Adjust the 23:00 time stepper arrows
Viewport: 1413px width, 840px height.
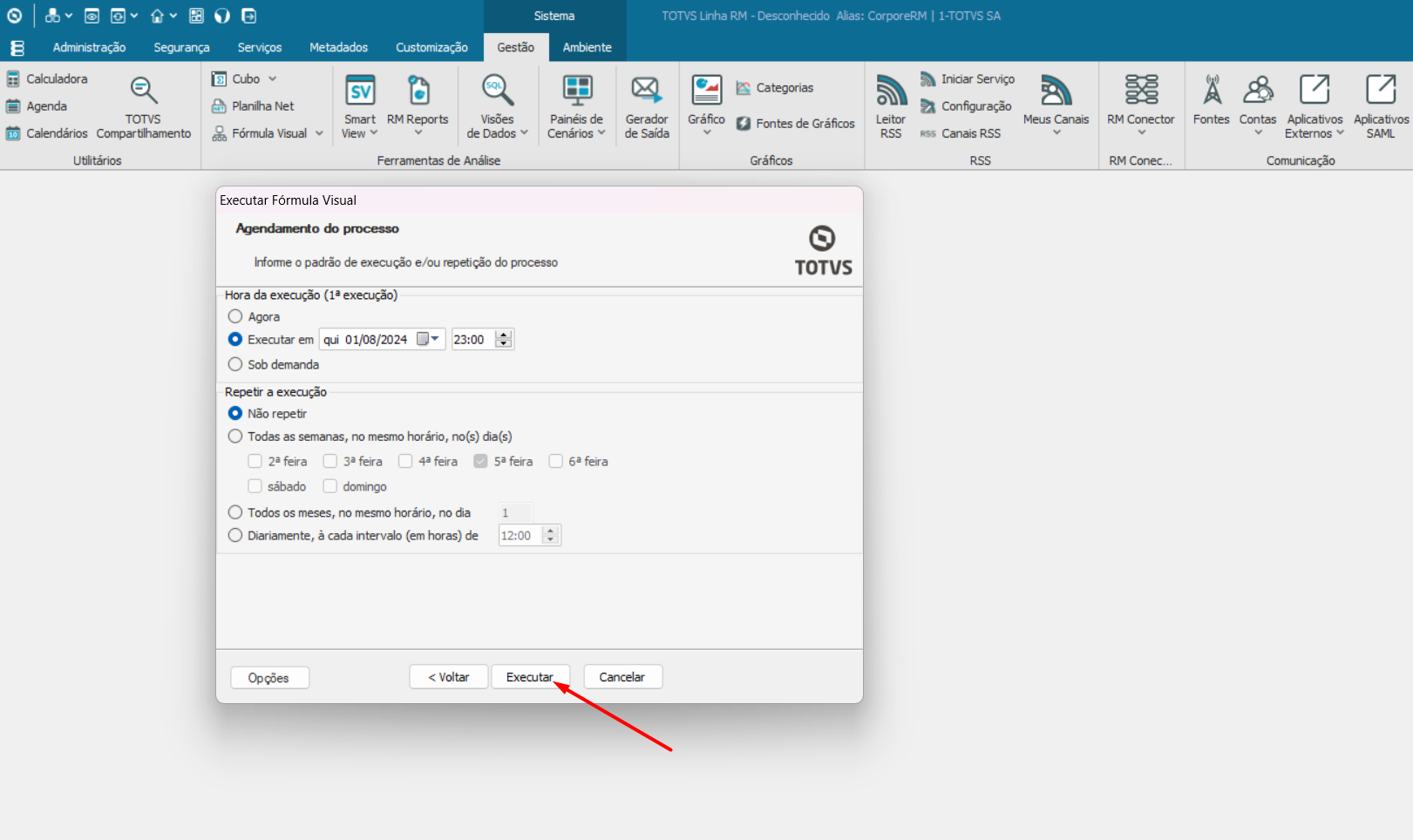(504, 339)
